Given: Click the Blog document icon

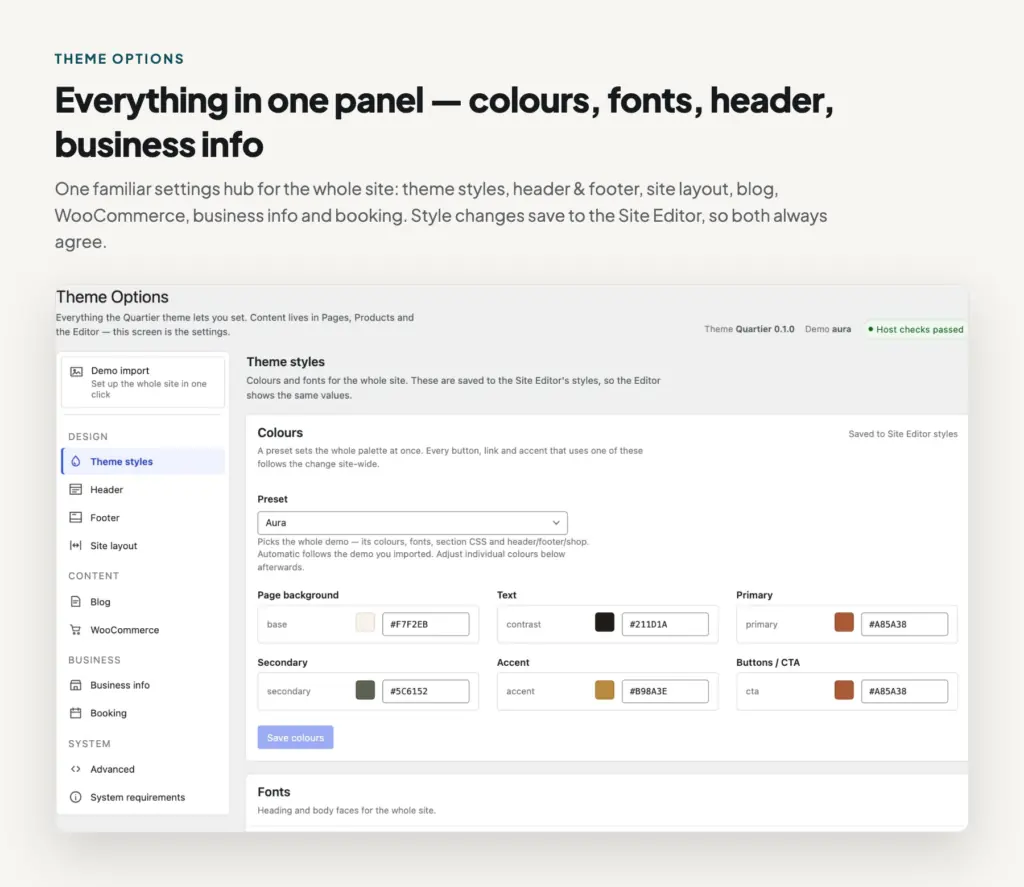Looking at the screenshot, I should pos(76,602).
